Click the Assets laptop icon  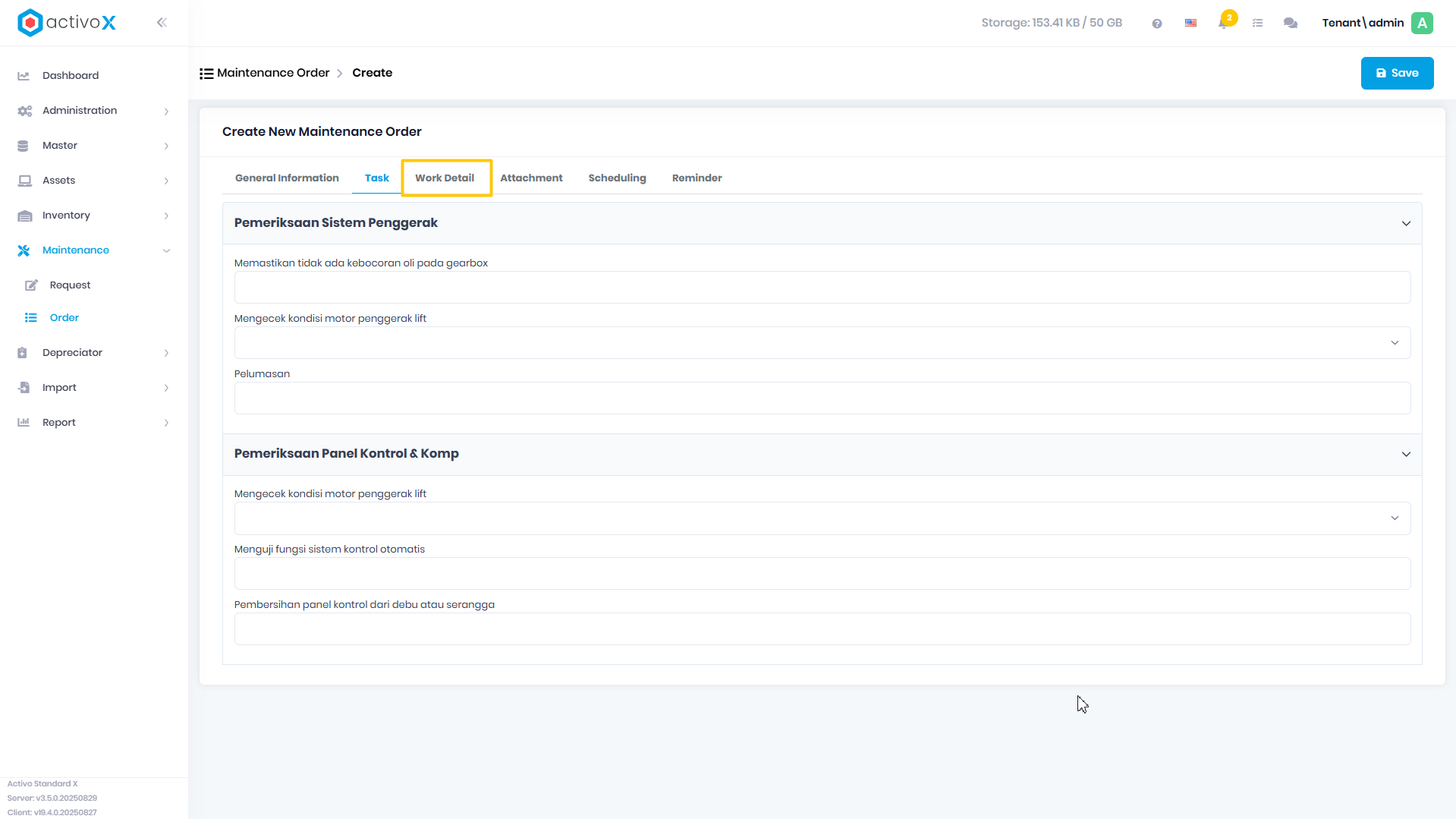[x=25, y=181]
